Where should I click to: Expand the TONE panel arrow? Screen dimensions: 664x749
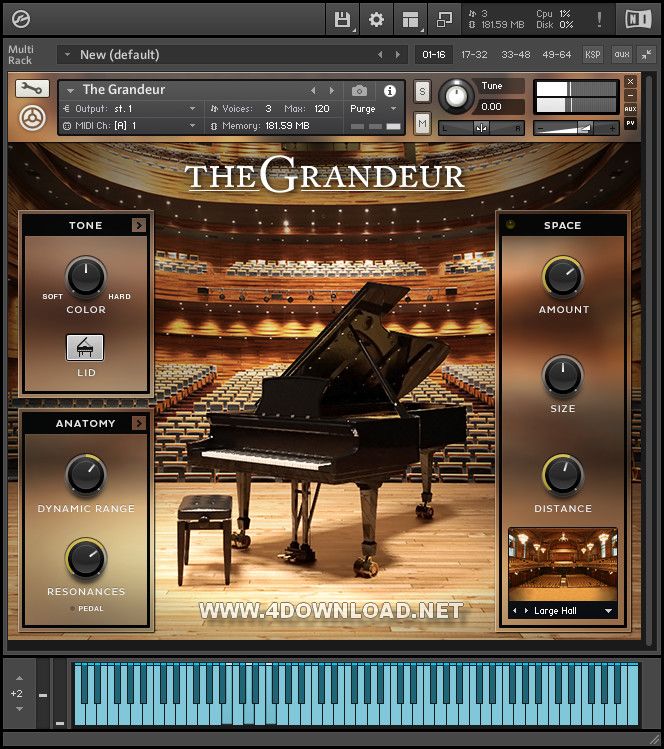pos(139,225)
